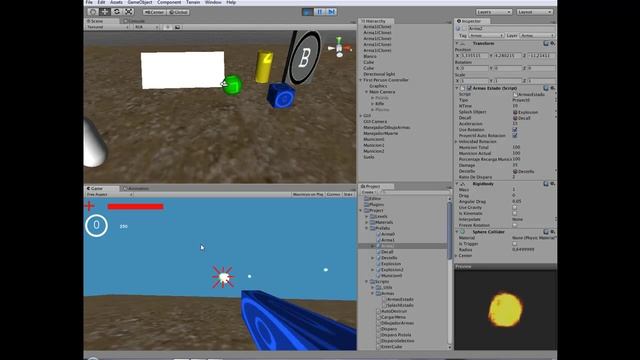Open Transform component gear menu
This screenshot has height=360, width=640.
[553, 43]
